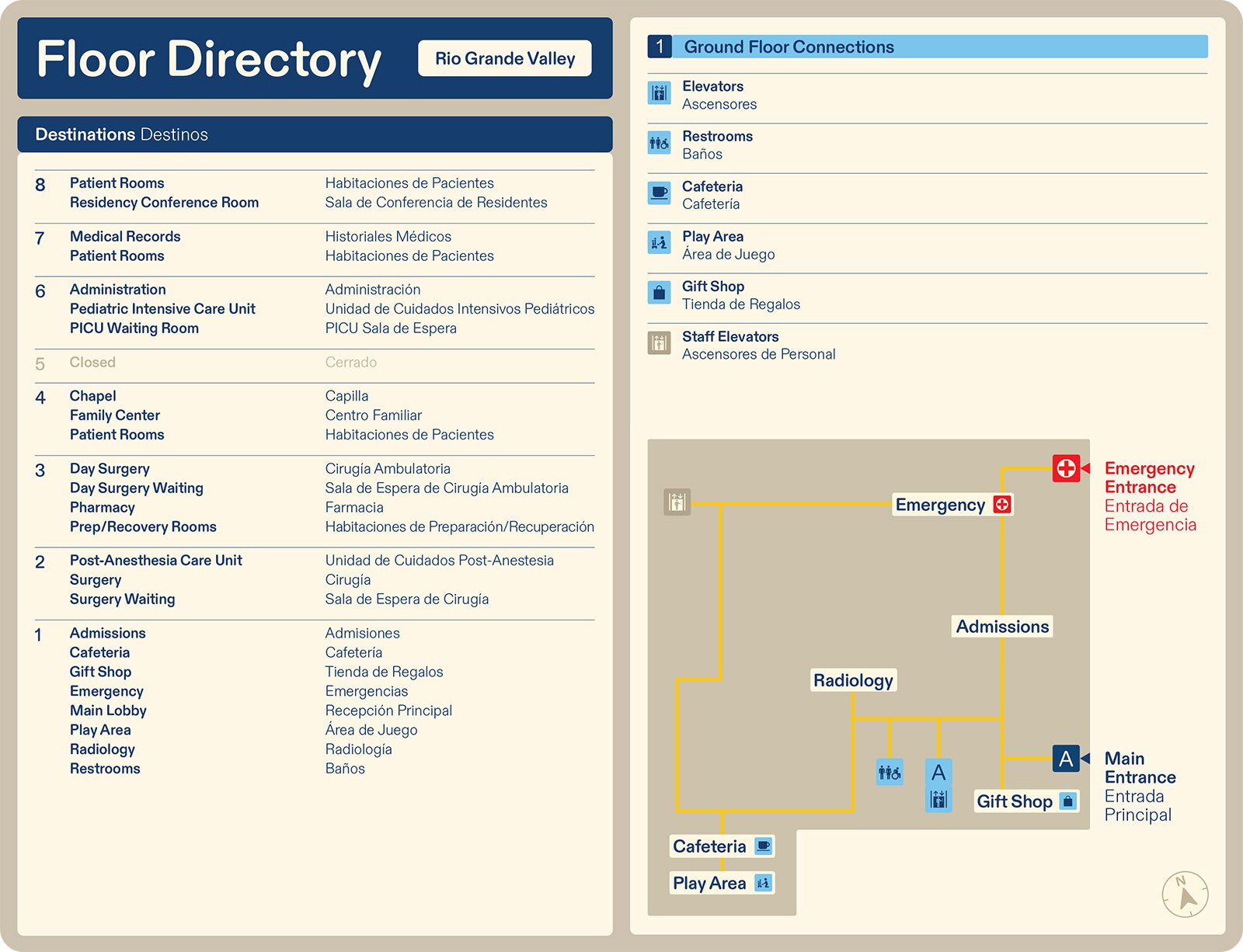
Task: Click the restrooms icon on the map
Action: (x=889, y=772)
